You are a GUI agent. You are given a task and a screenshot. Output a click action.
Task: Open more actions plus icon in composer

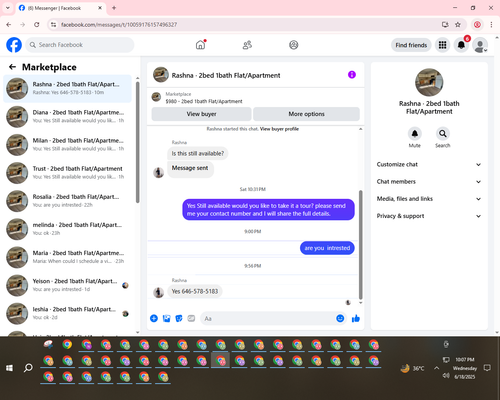click(x=154, y=318)
